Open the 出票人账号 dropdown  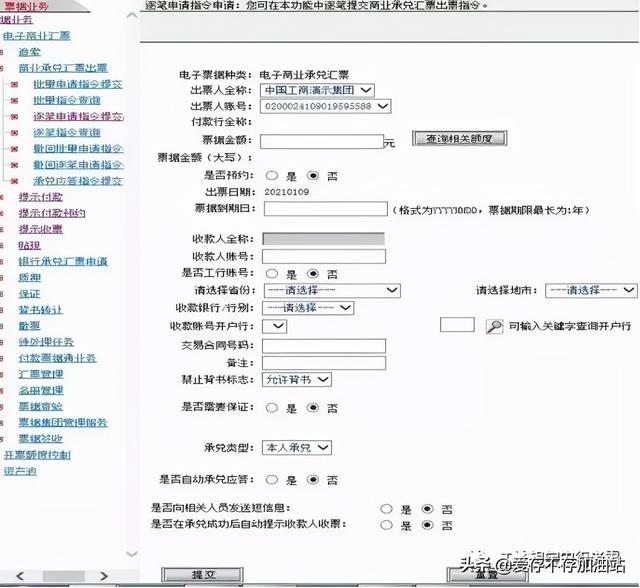pyautogui.click(x=325, y=107)
